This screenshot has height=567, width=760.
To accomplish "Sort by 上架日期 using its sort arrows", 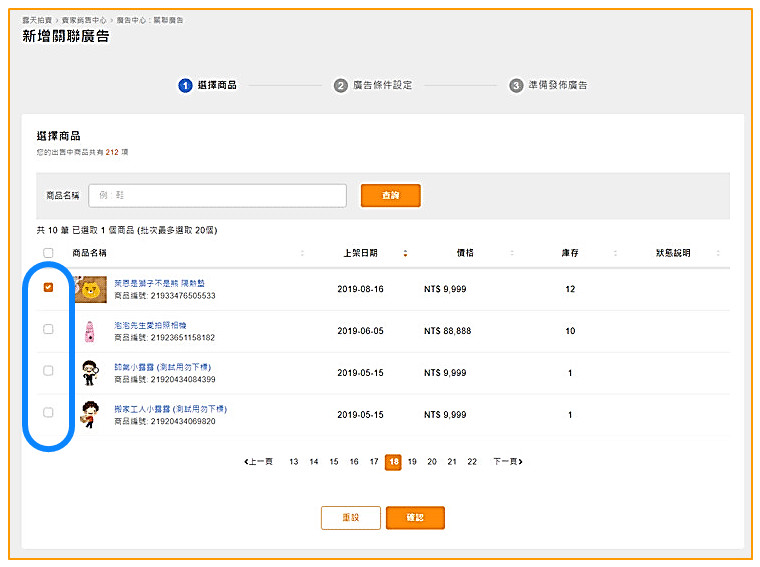I will [x=405, y=253].
